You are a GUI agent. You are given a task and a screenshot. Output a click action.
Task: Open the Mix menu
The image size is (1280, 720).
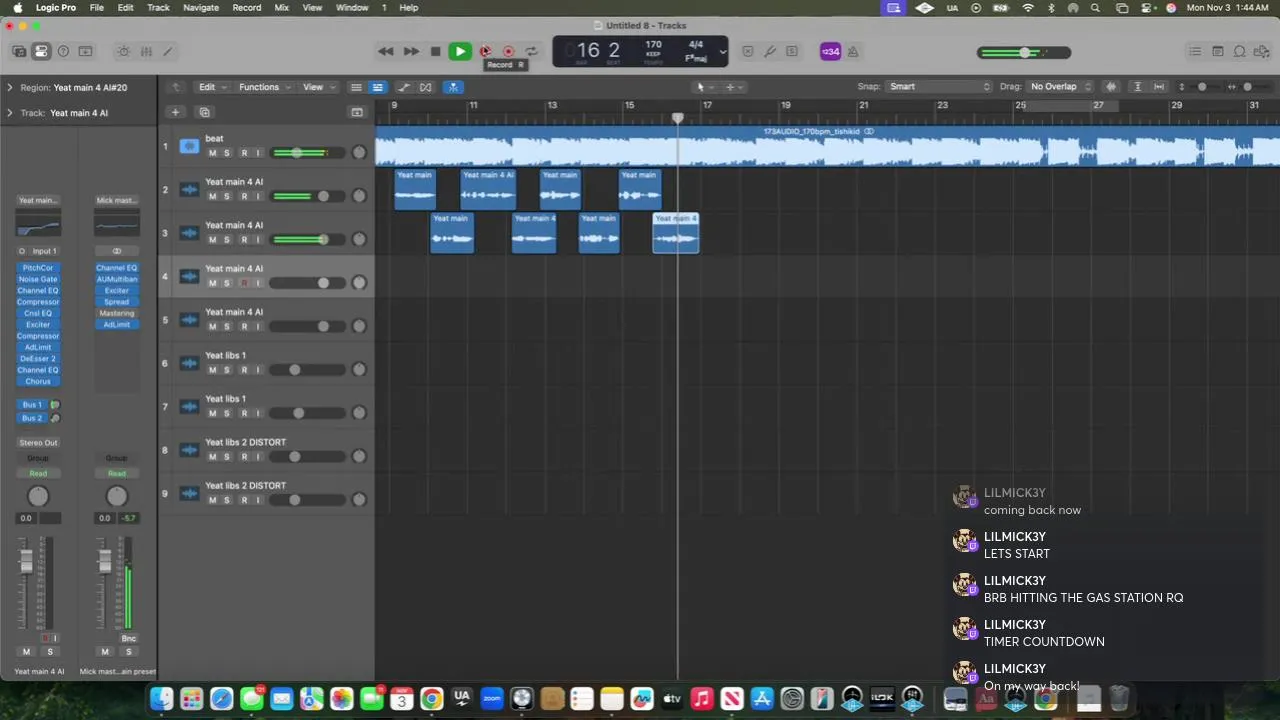pyautogui.click(x=282, y=7)
